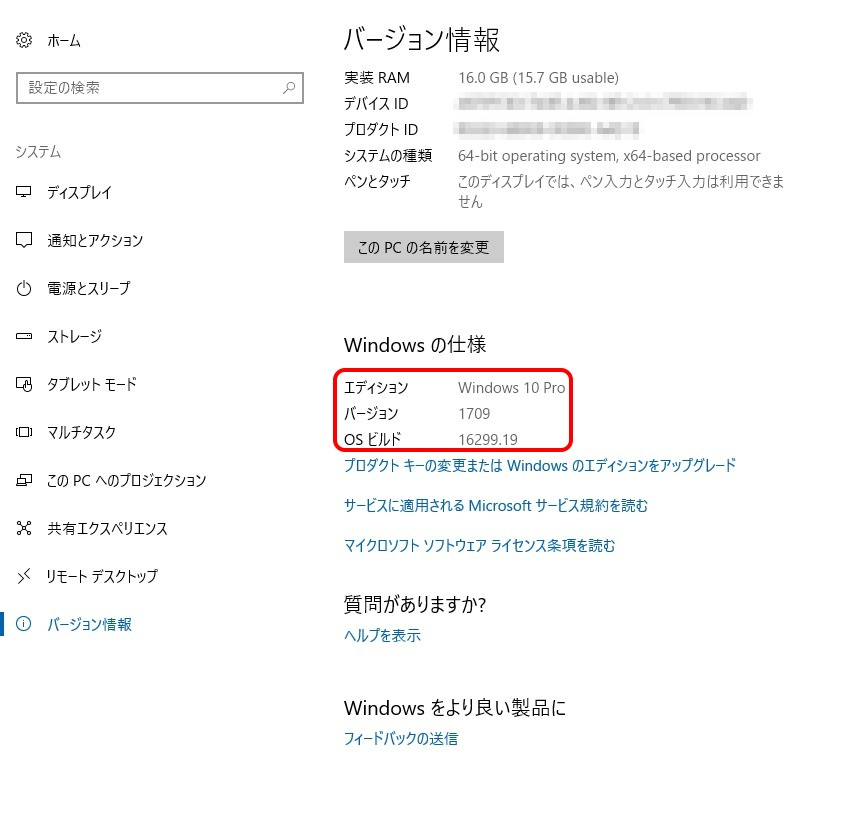Click the リモート デスクトップ icon
855x820 pixels.
pyautogui.click(x=24, y=577)
